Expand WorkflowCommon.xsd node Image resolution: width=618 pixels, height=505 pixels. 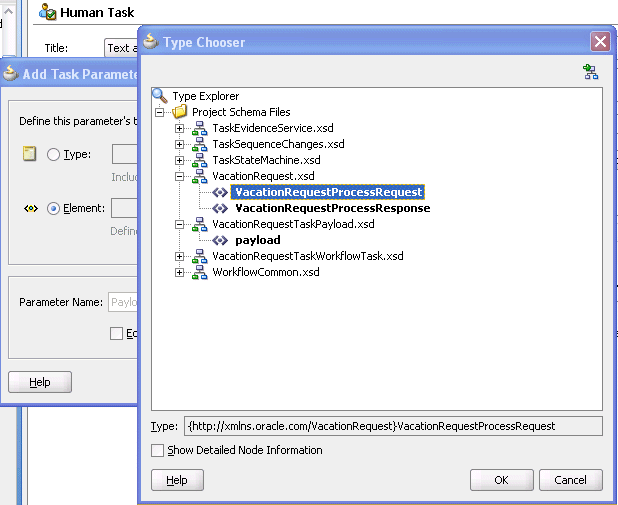179,273
